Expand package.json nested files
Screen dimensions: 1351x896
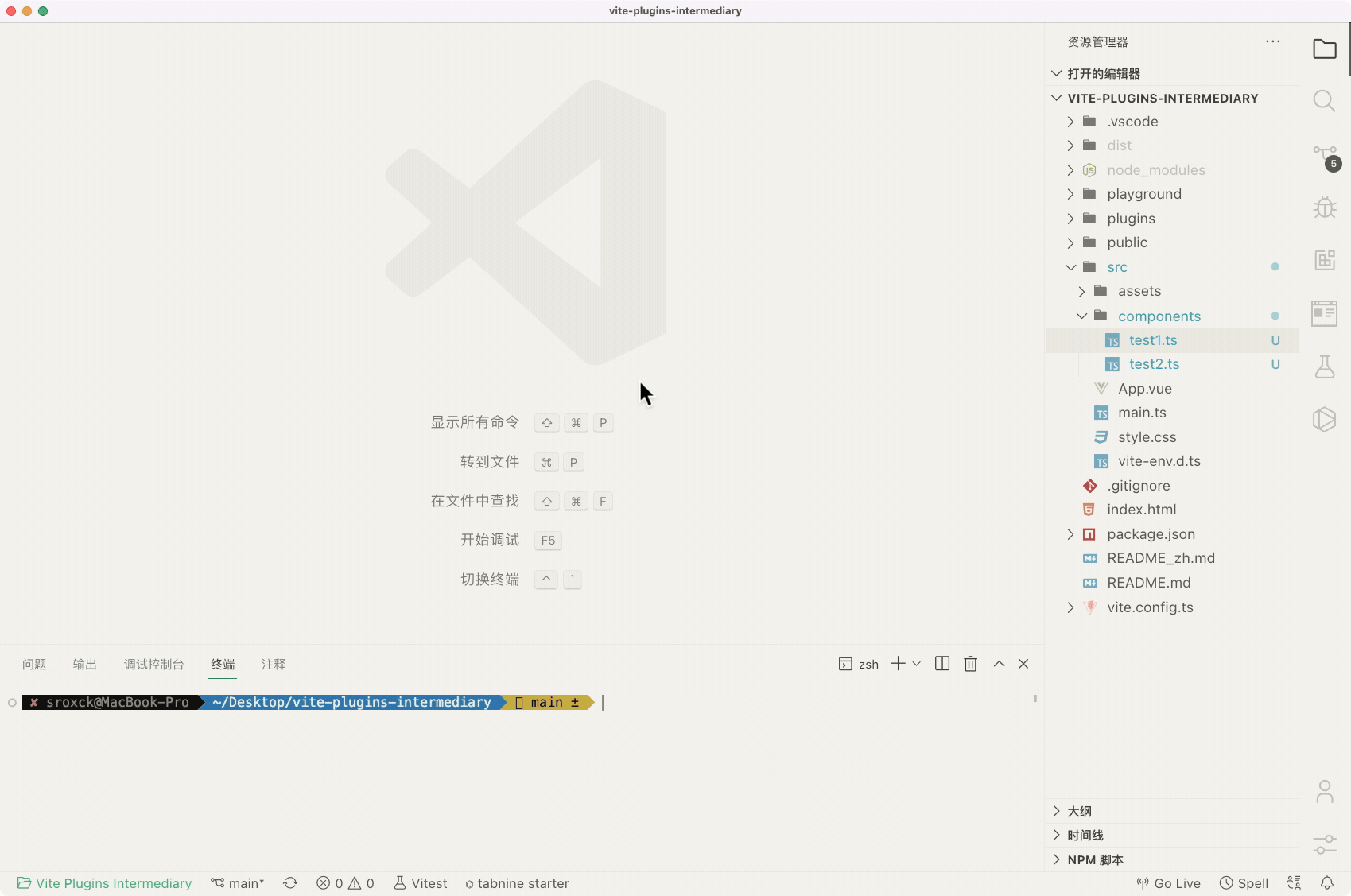click(1070, 534)
